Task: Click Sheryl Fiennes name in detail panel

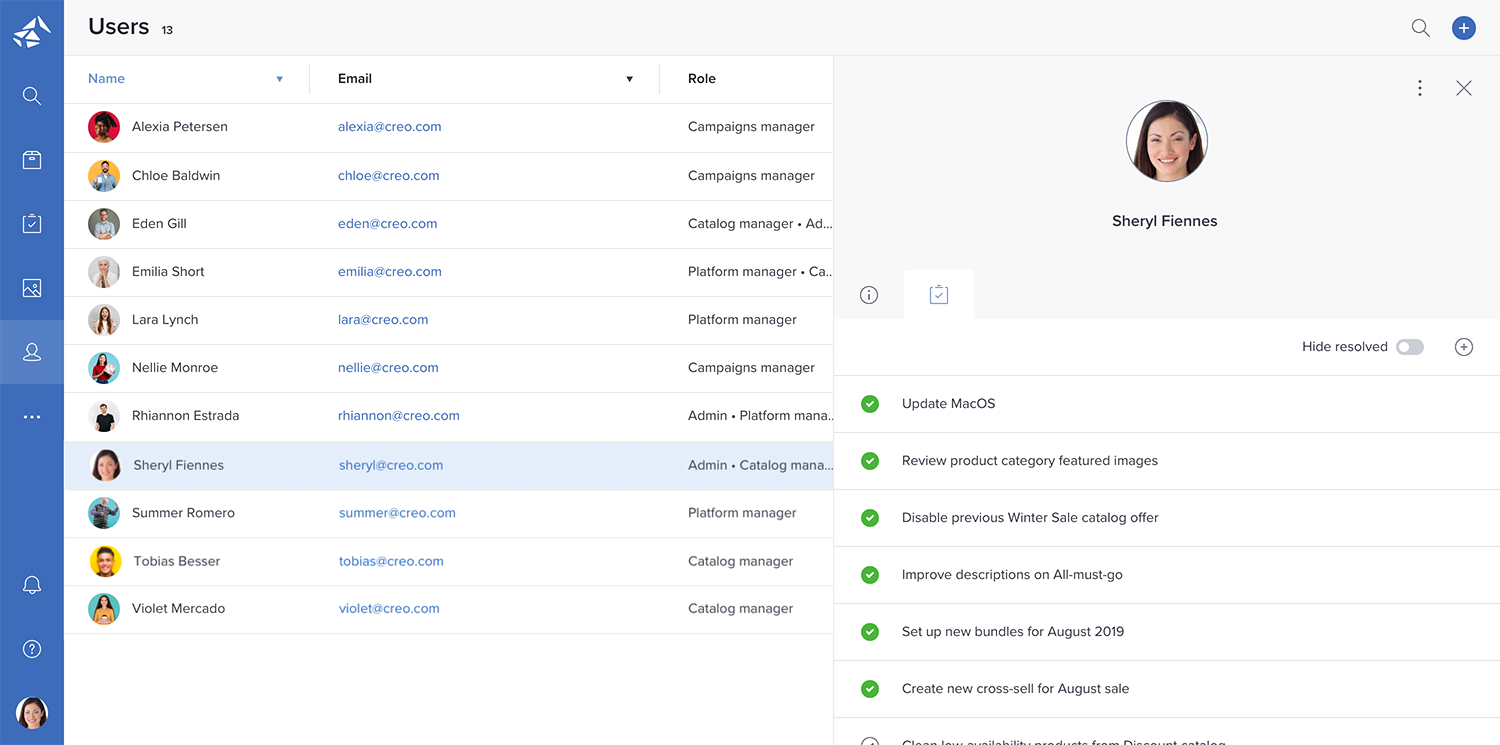Action: pyautogui.click(x=1165, y=222)
